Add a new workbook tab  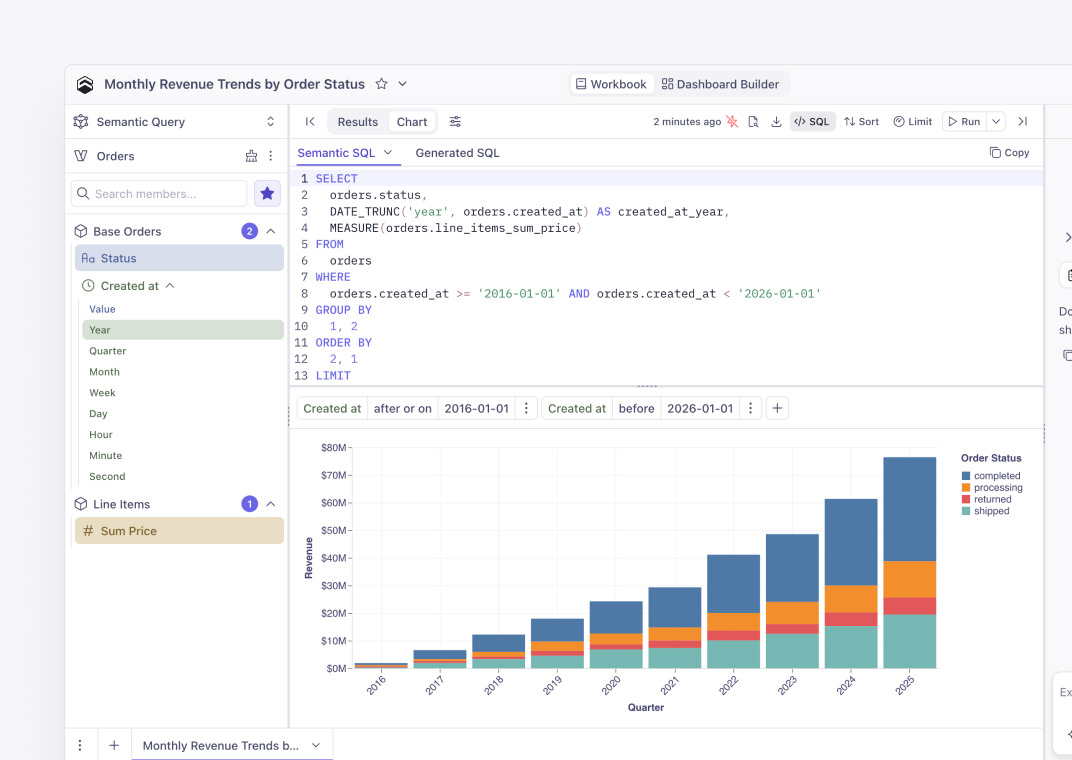pyautogui.click(x=114, y=745)
